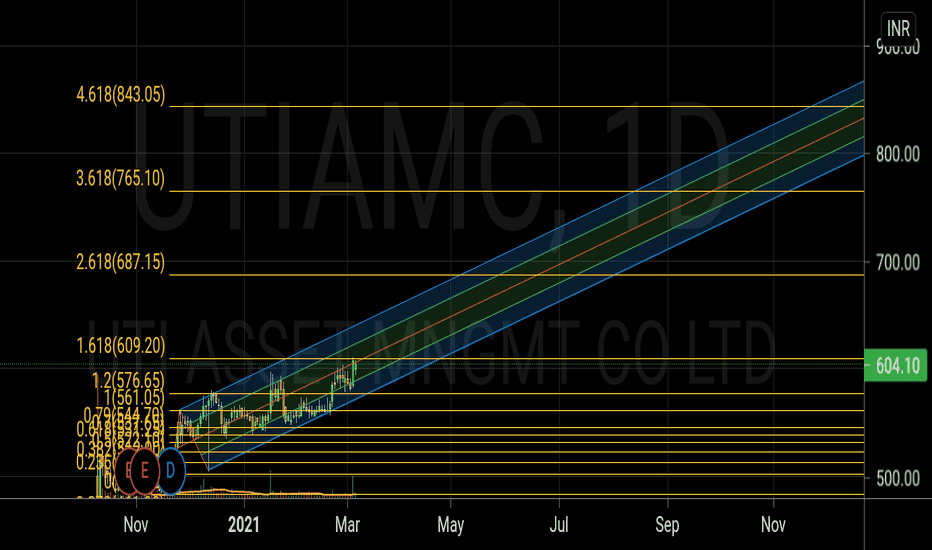Click the May label on time axis
Viewport: 932px width, 550px height.
pos(451,524)
